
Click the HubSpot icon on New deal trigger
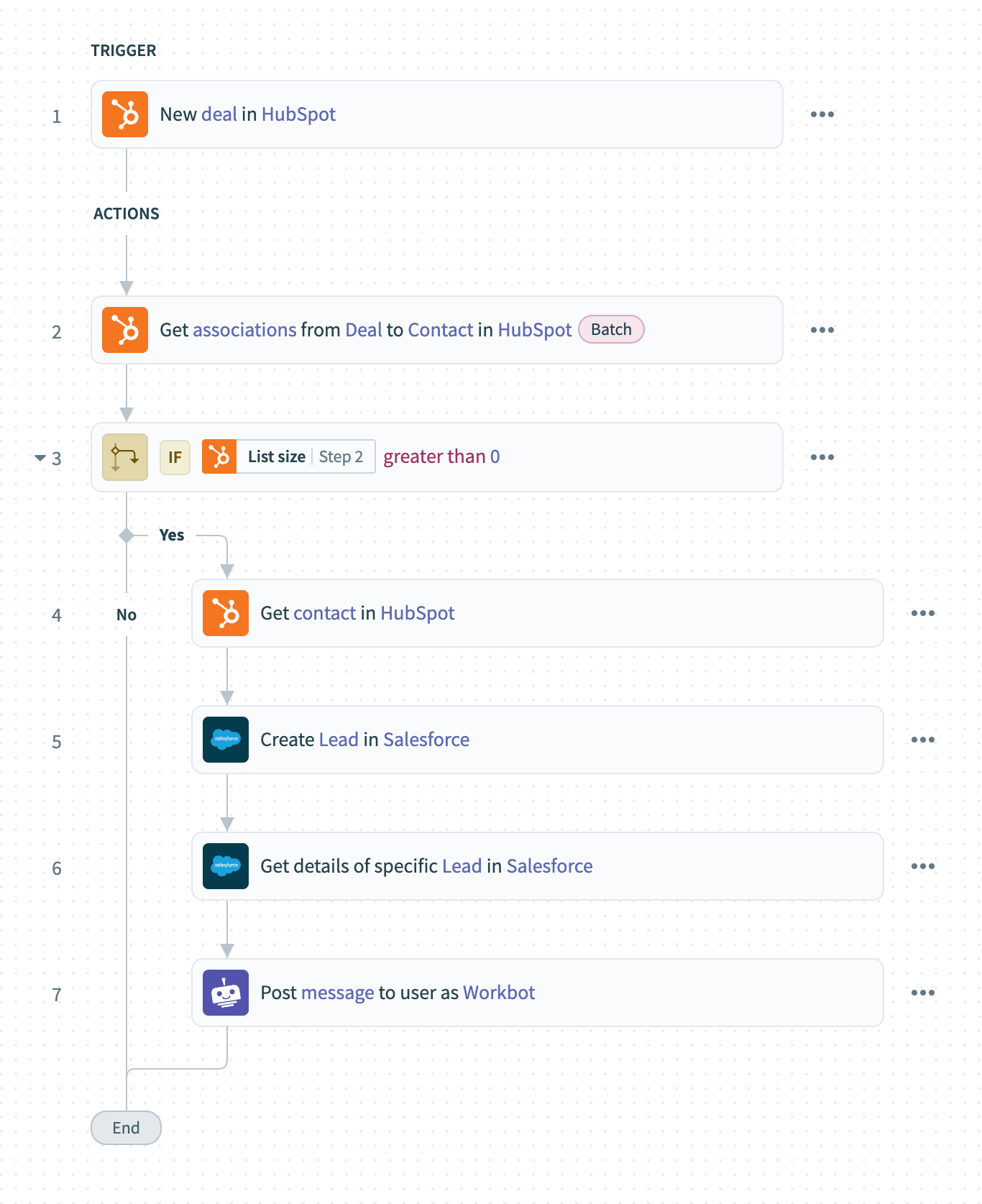[x=125, y=114]
